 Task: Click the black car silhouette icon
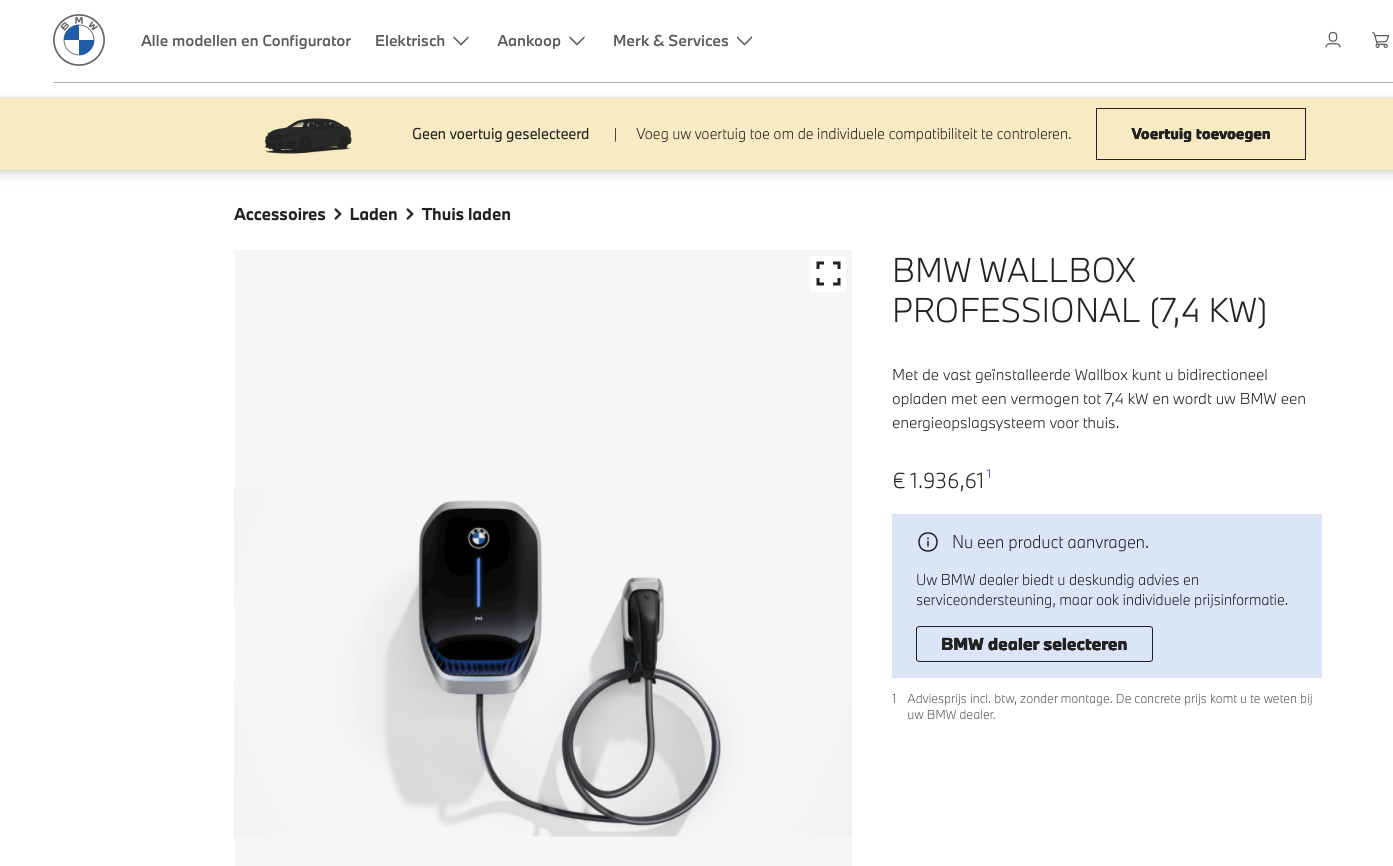(x=308, y=135)
